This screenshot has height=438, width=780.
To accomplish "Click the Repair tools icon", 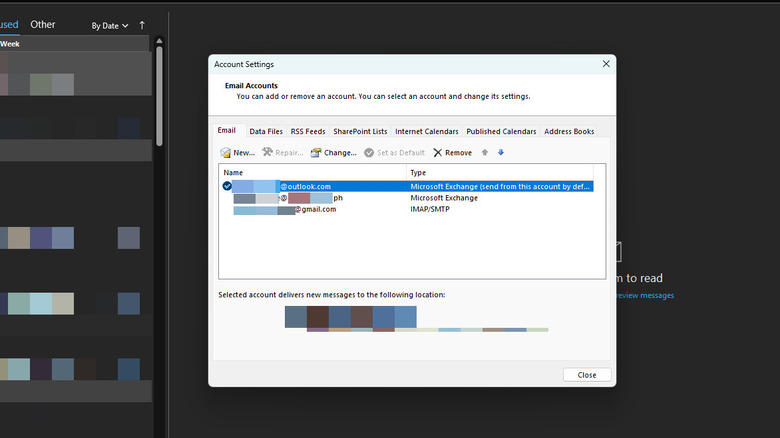I will (268, 152).
